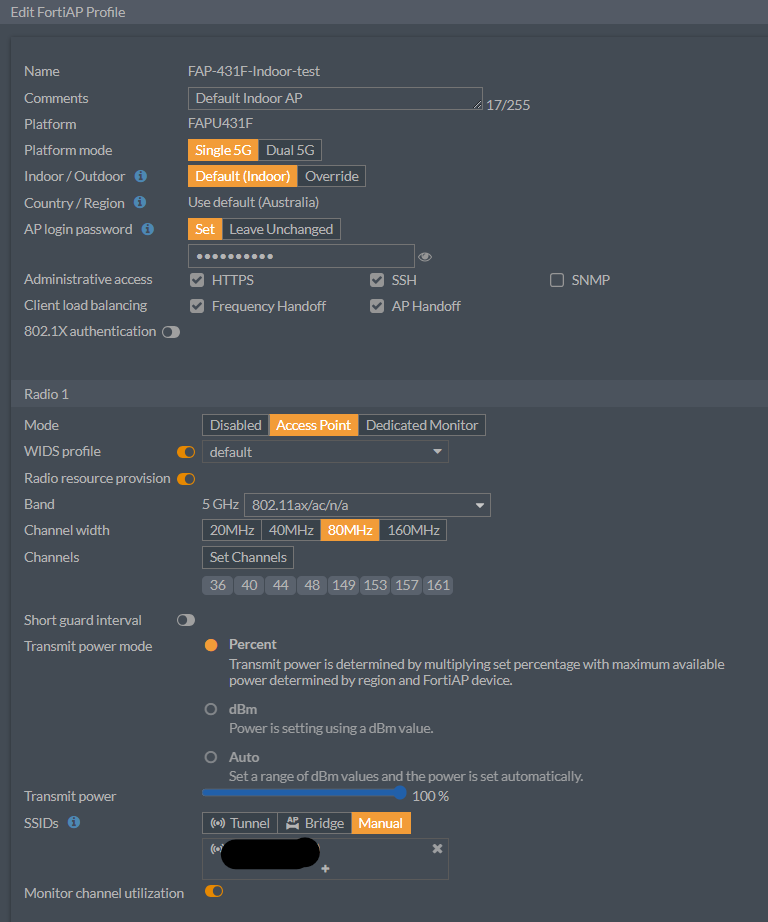The height and width of the screenshot is (922, 768).
Task: Toggle 802.1X authentication switch
Action: pyautogui.click(x=171, y=332)
